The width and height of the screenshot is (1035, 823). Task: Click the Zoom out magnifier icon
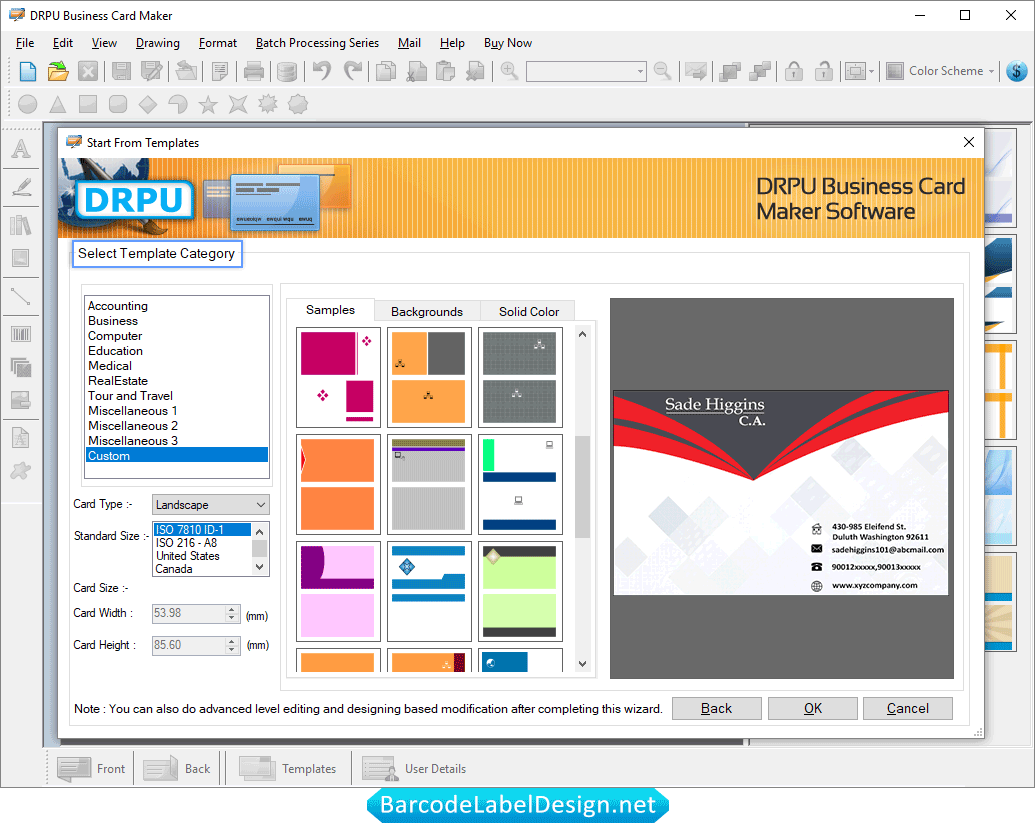click(662, 71)
